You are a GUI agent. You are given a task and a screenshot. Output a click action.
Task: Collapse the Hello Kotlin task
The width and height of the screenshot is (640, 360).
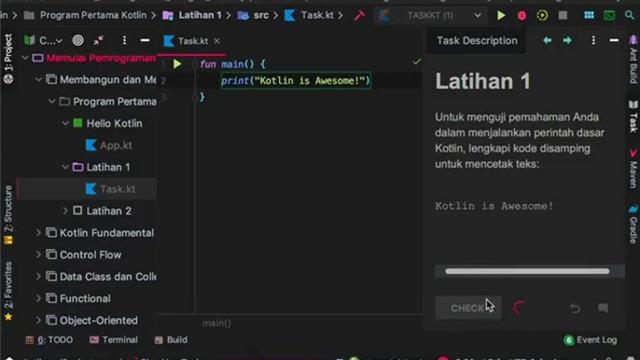(x=65, y=123)
